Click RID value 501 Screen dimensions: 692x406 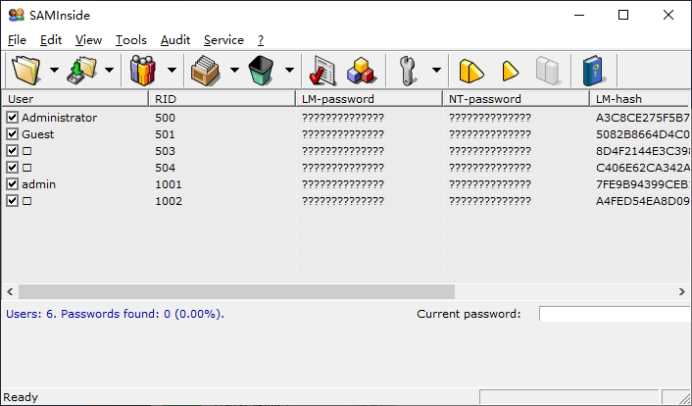click(x=165, y=134)
